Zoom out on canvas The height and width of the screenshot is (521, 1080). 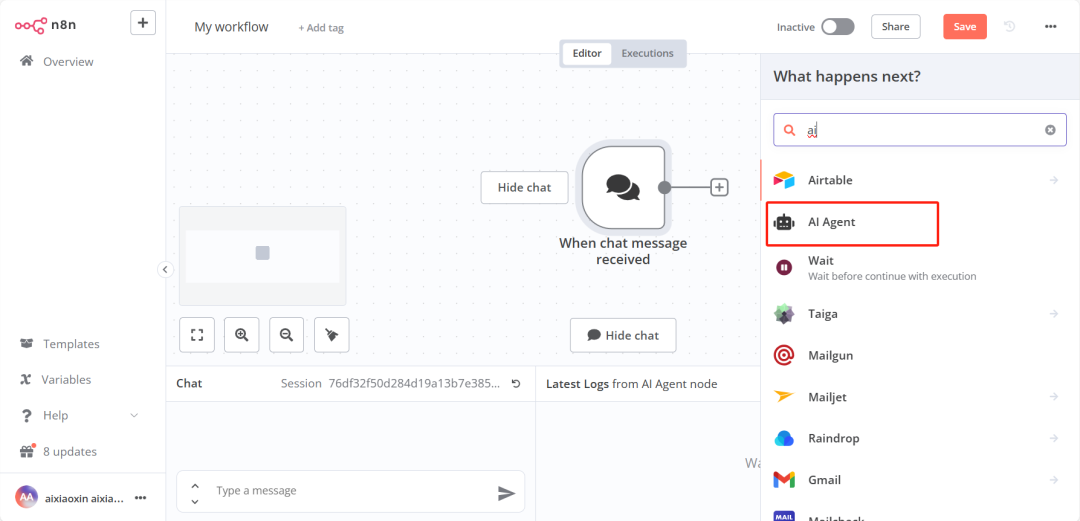(287, 335)
